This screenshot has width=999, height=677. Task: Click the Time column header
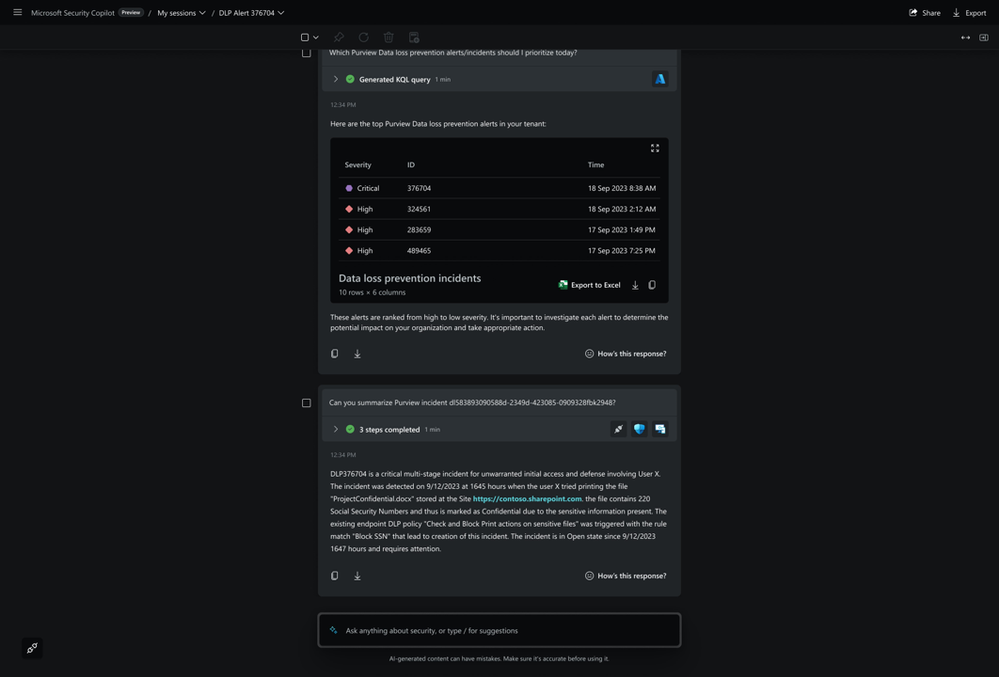[596, 165]
